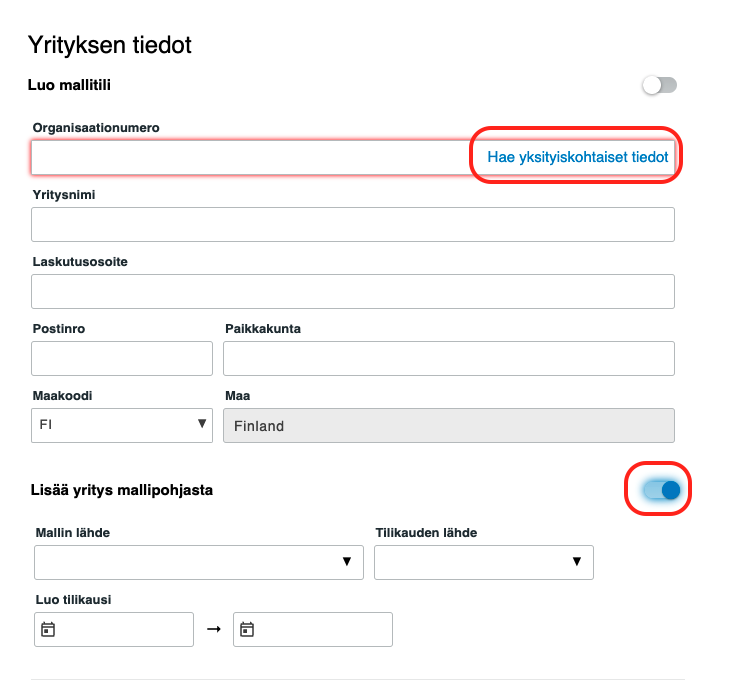Enable the Luo mallitili switch

point(659,86)
